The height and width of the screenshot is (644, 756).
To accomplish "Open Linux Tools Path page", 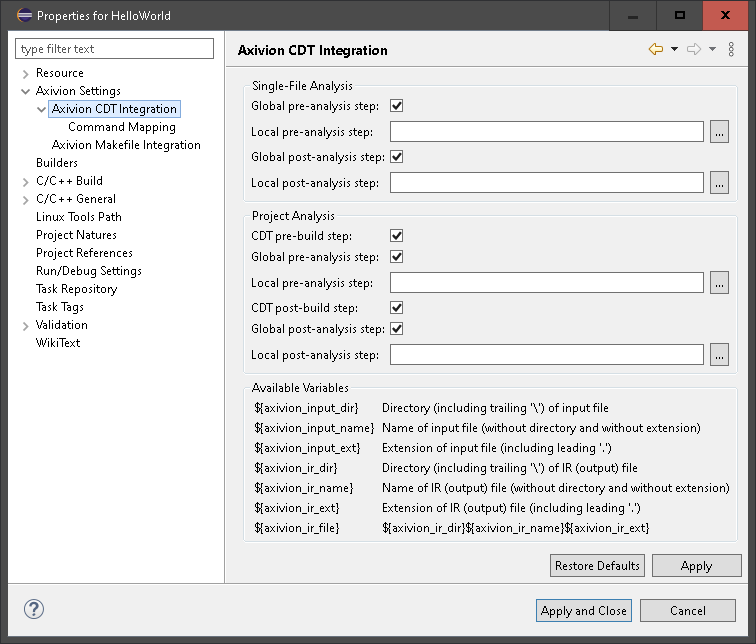I will 79,216.
